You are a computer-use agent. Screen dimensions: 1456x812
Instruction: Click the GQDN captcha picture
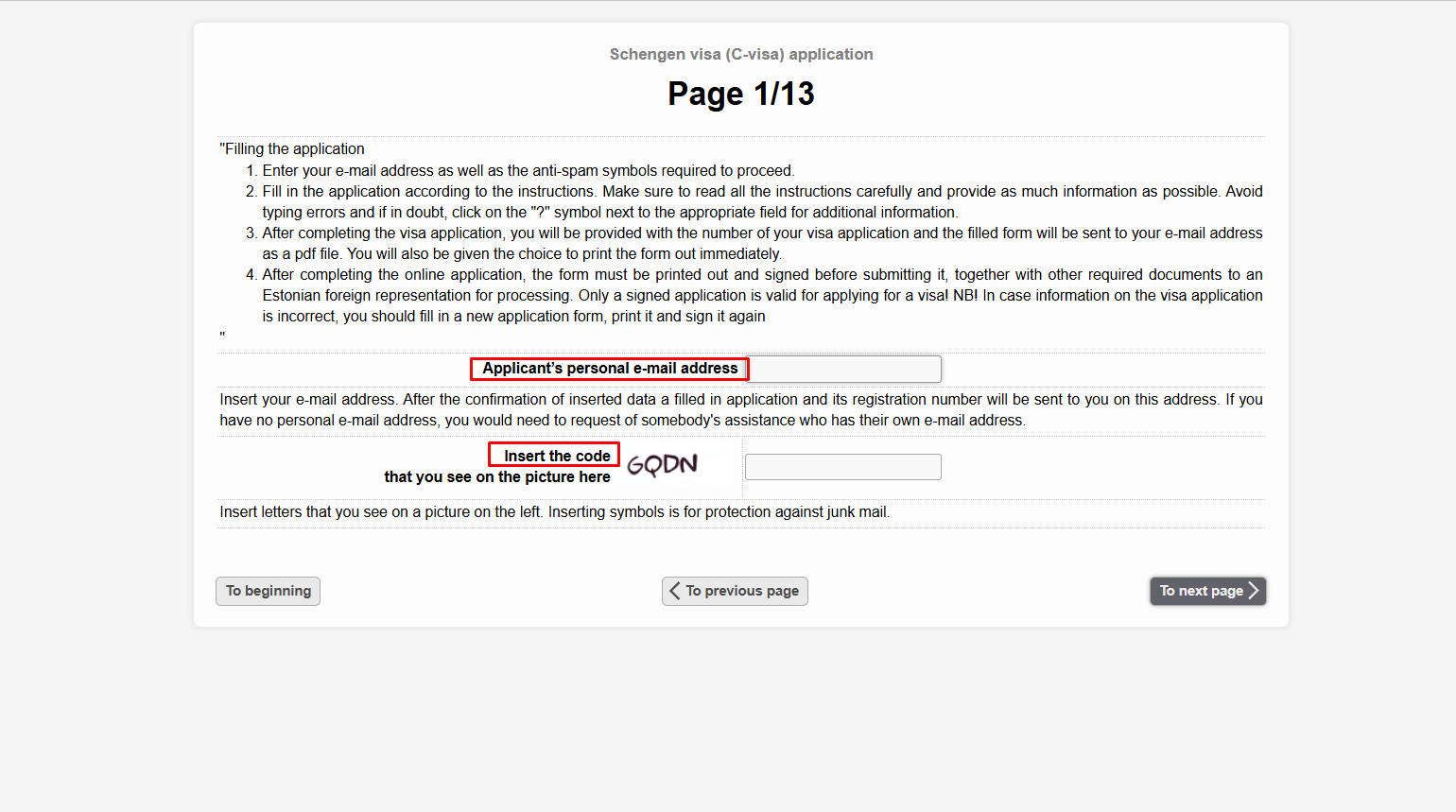coord(663,464)
